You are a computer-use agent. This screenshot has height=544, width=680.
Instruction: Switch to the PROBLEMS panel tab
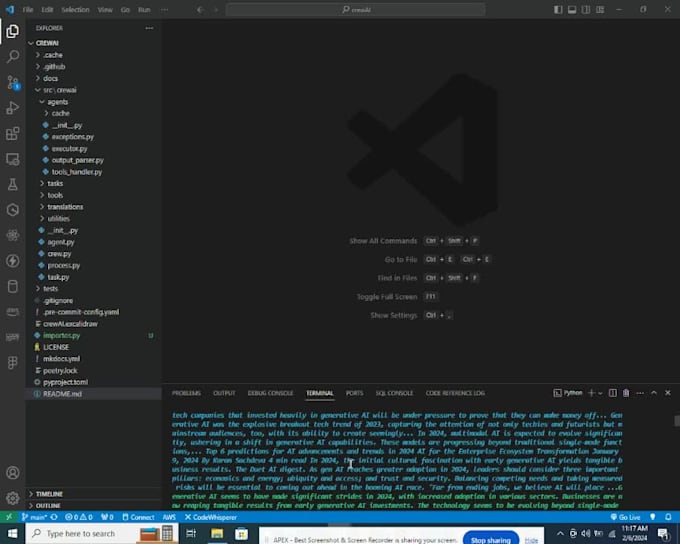tap(186, 393)
